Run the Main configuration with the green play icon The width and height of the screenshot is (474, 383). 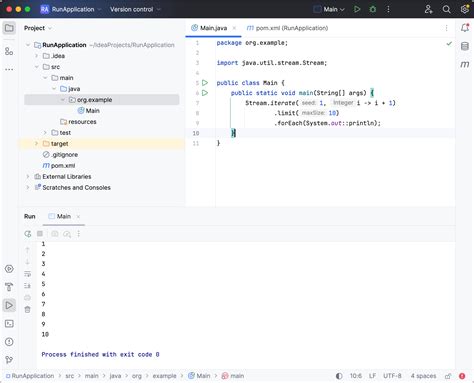coord(357,9)
